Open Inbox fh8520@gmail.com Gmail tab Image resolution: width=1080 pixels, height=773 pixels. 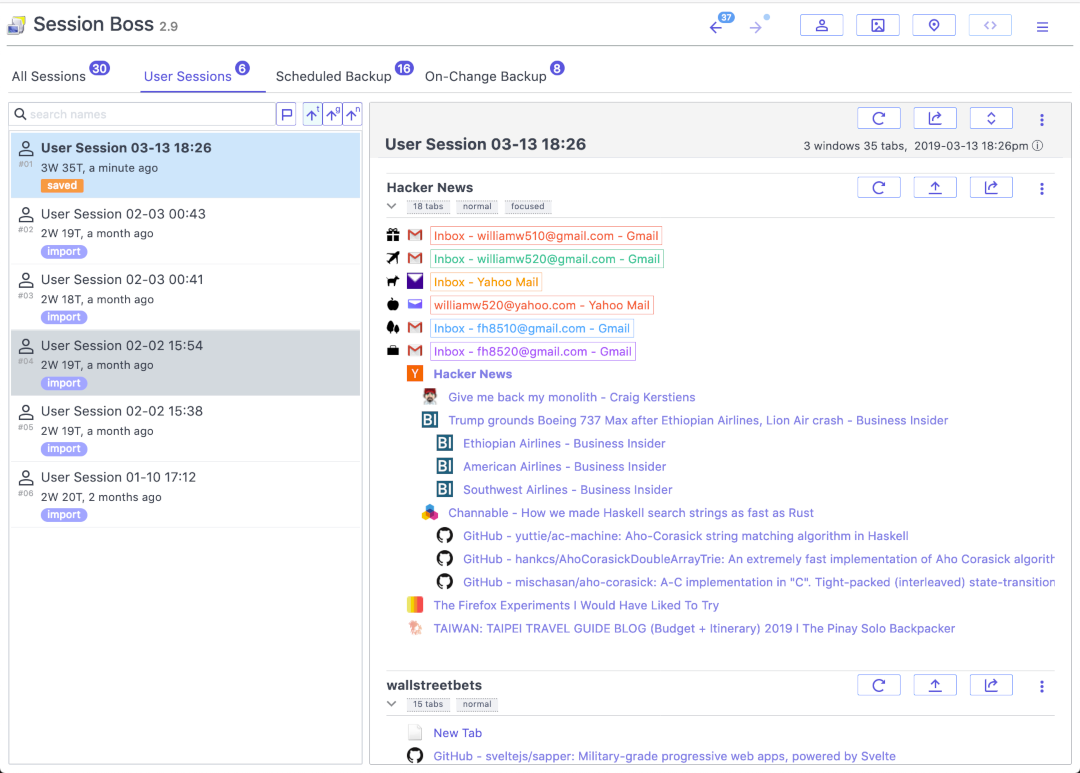point(532,351)
